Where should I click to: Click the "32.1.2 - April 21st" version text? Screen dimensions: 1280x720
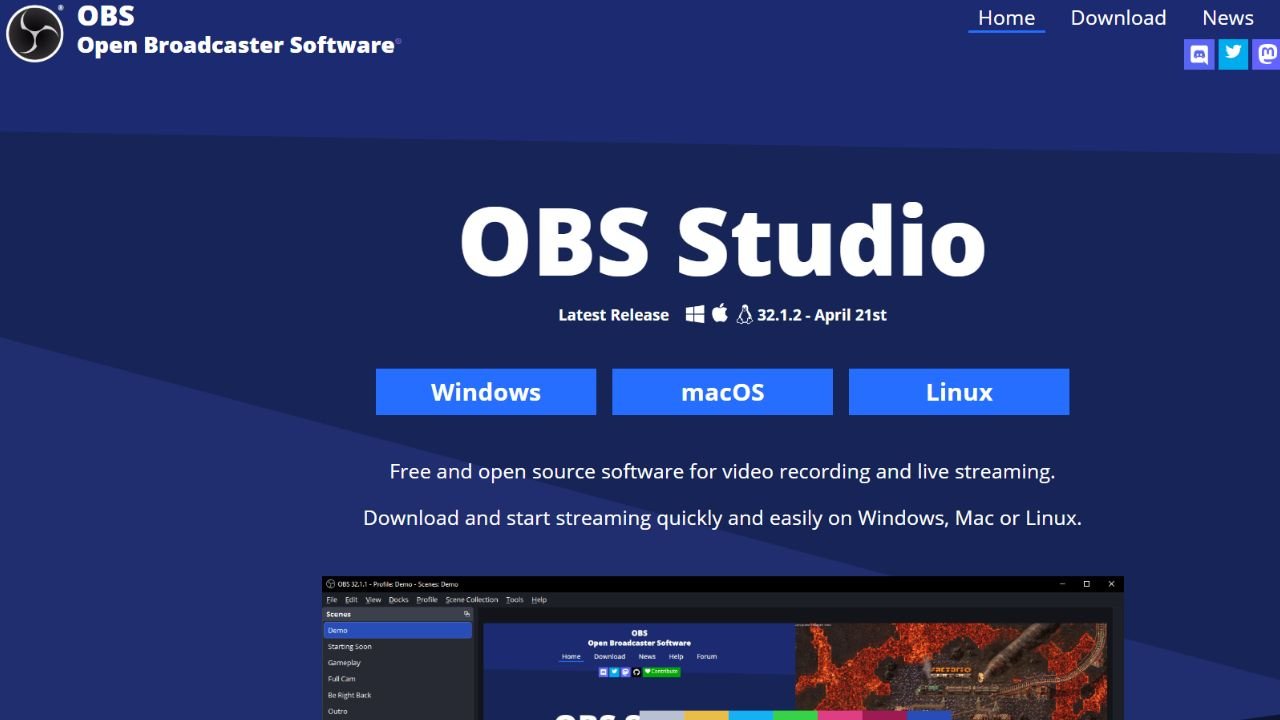pyautogui.click(x=822, y=315)
